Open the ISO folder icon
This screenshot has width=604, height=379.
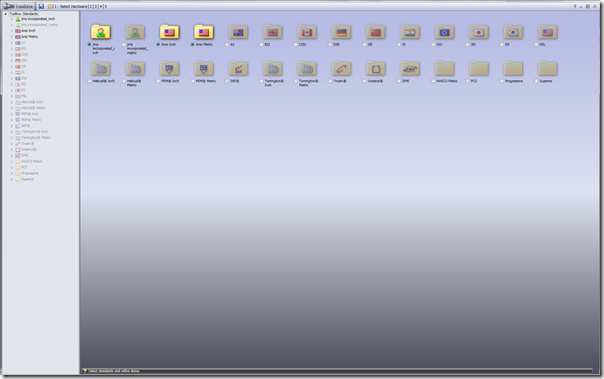(x=445, y=32)
